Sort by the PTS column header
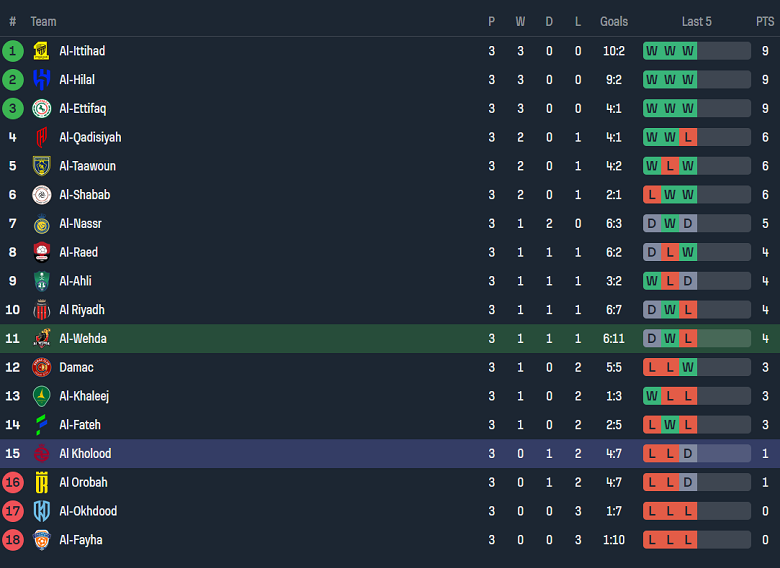 (x=764, y=21)
